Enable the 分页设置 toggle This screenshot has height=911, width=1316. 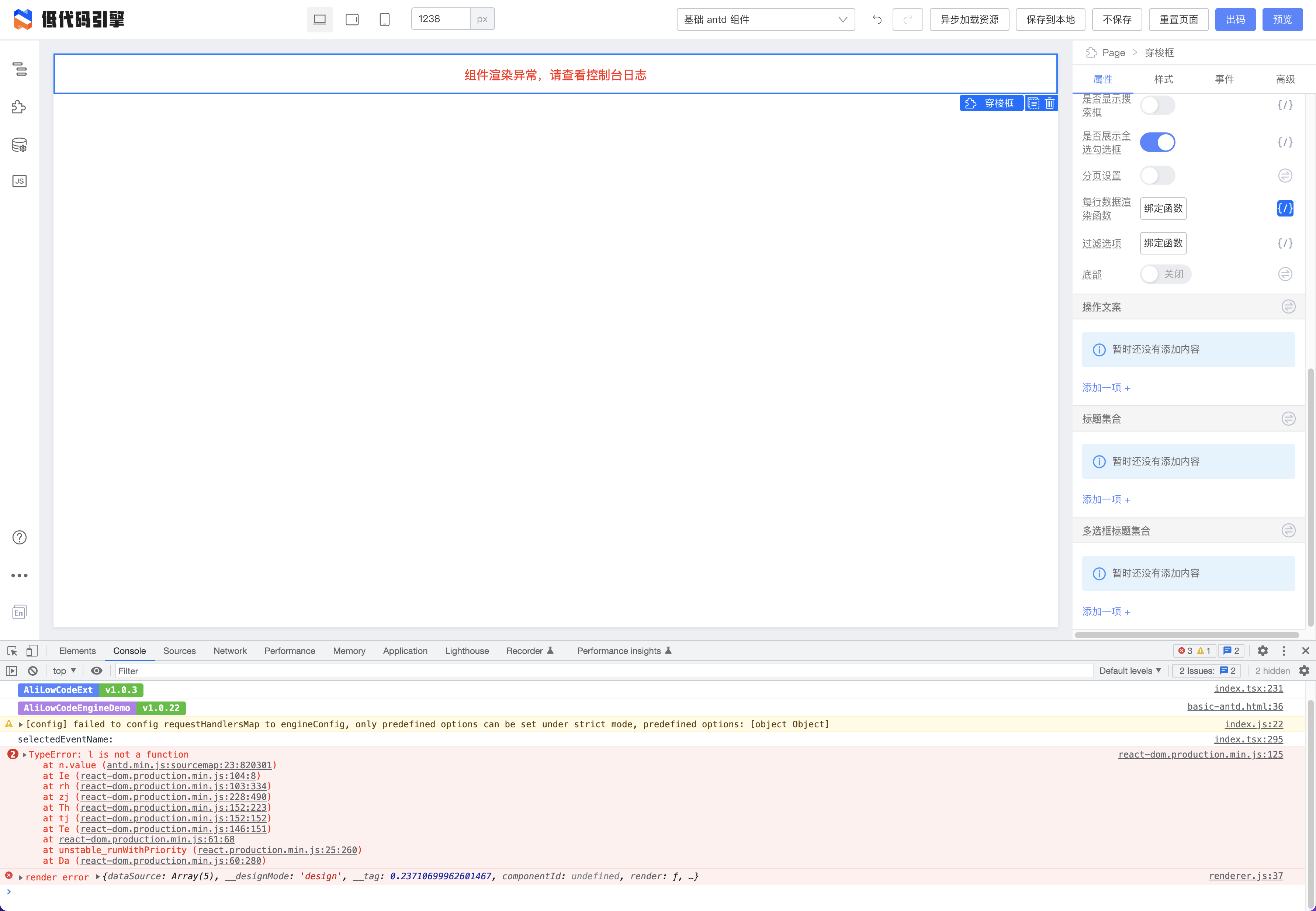[1157, 175]
